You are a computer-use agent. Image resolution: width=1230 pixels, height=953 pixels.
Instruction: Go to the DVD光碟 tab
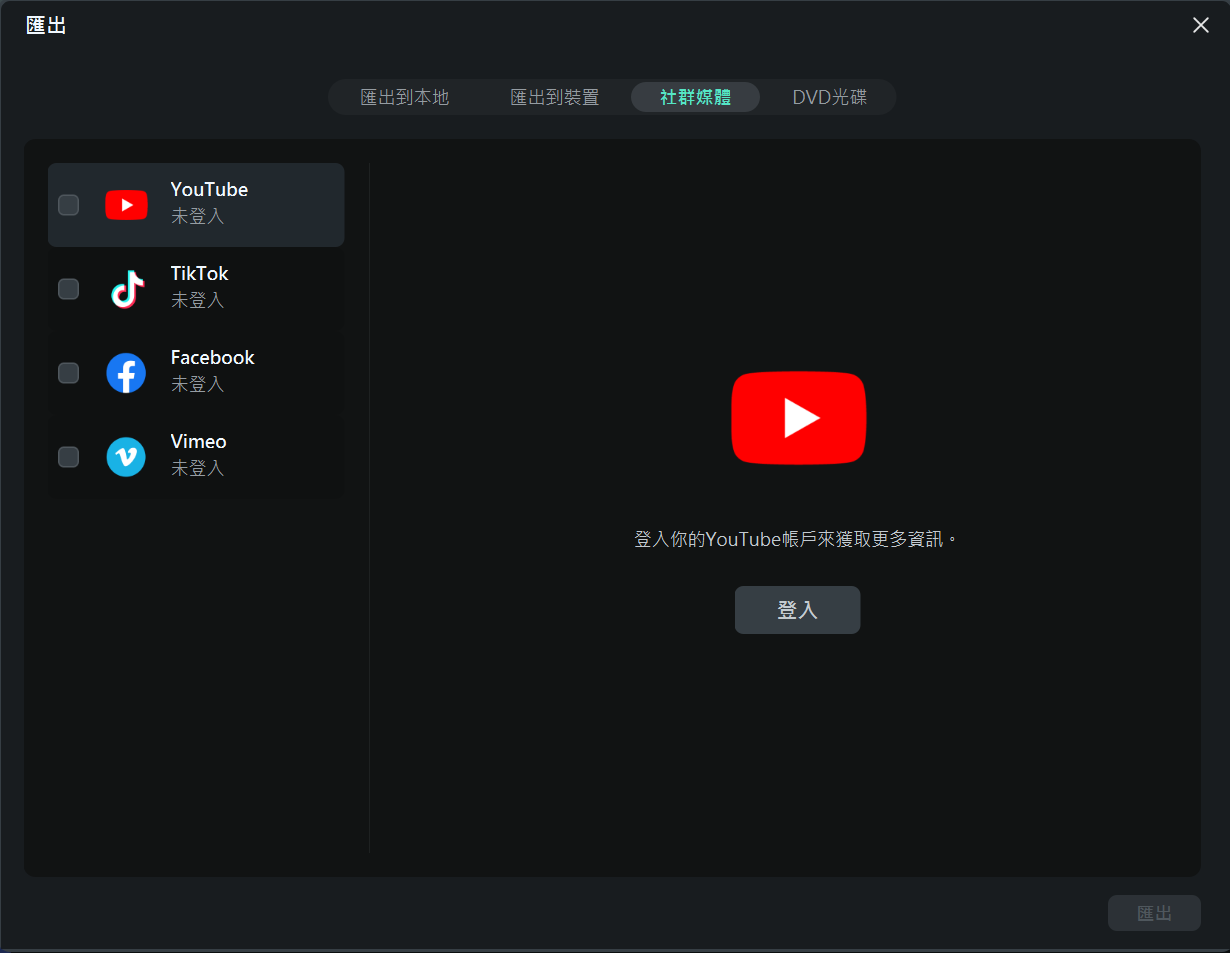click(830, 97)
